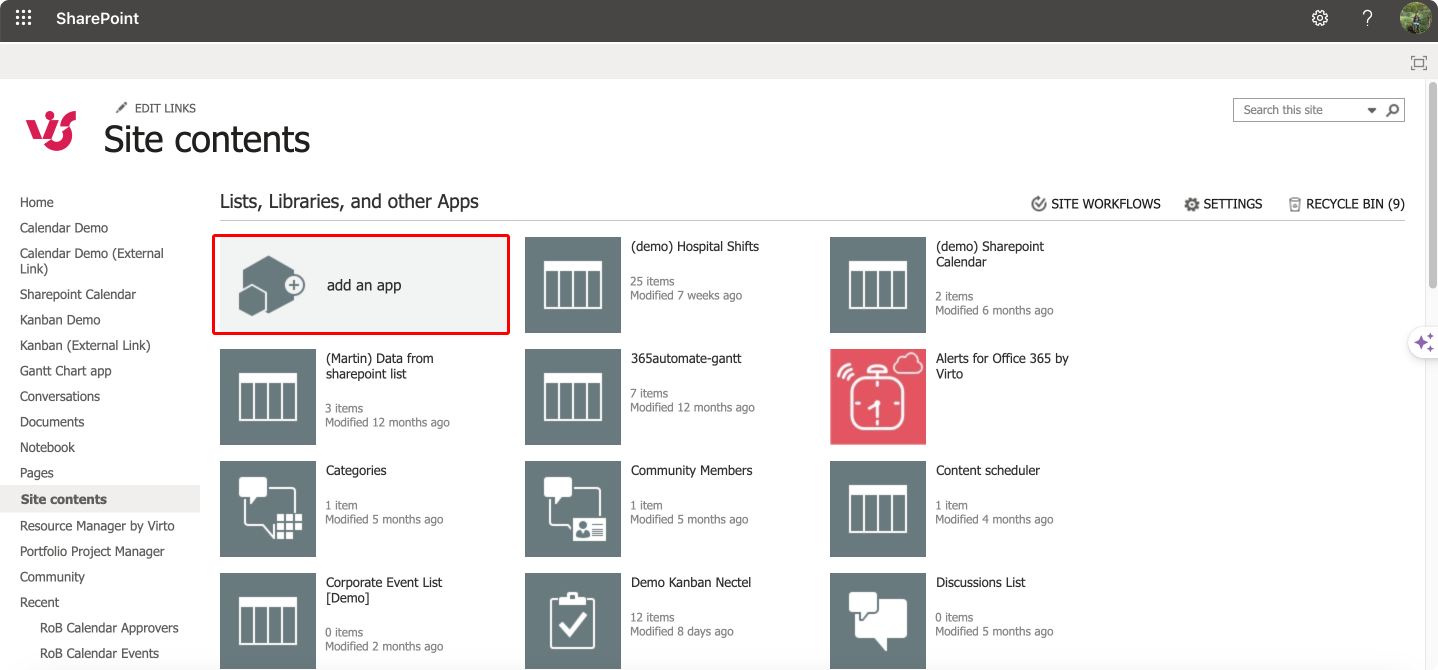Viewport: 1438px width, 670px height.
Task: Click 'Modified 8 days ago' text
Action: (x=682, y=631)
